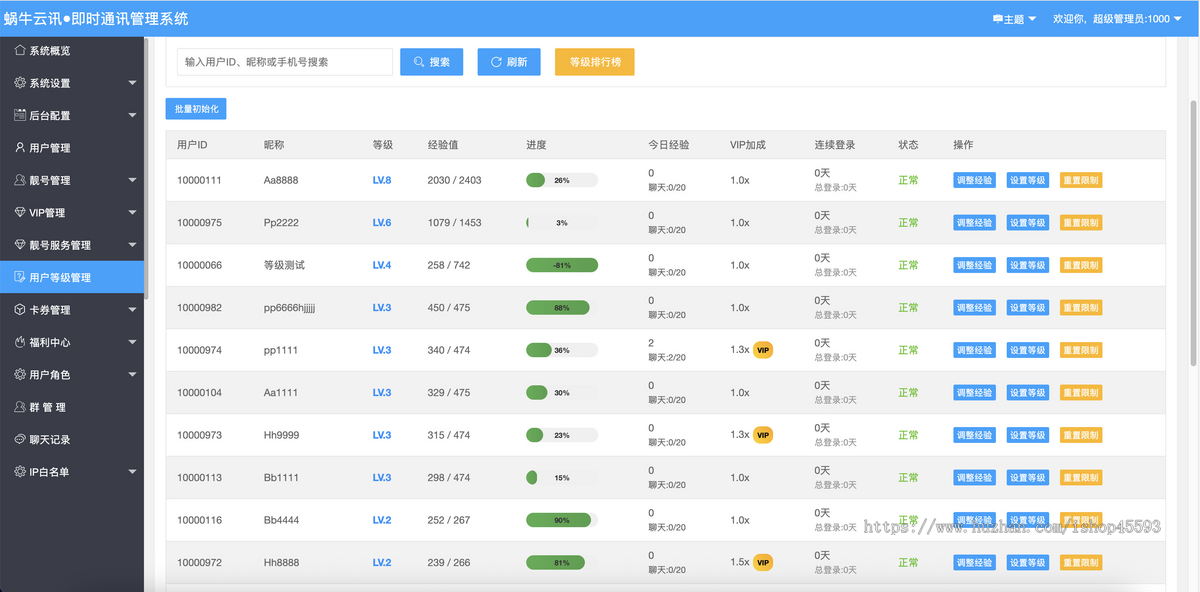This screenshot has height=592, width=1200.
Task: Open the 超级管理员 account dropdown arrow
Action: coord(1180,19)
